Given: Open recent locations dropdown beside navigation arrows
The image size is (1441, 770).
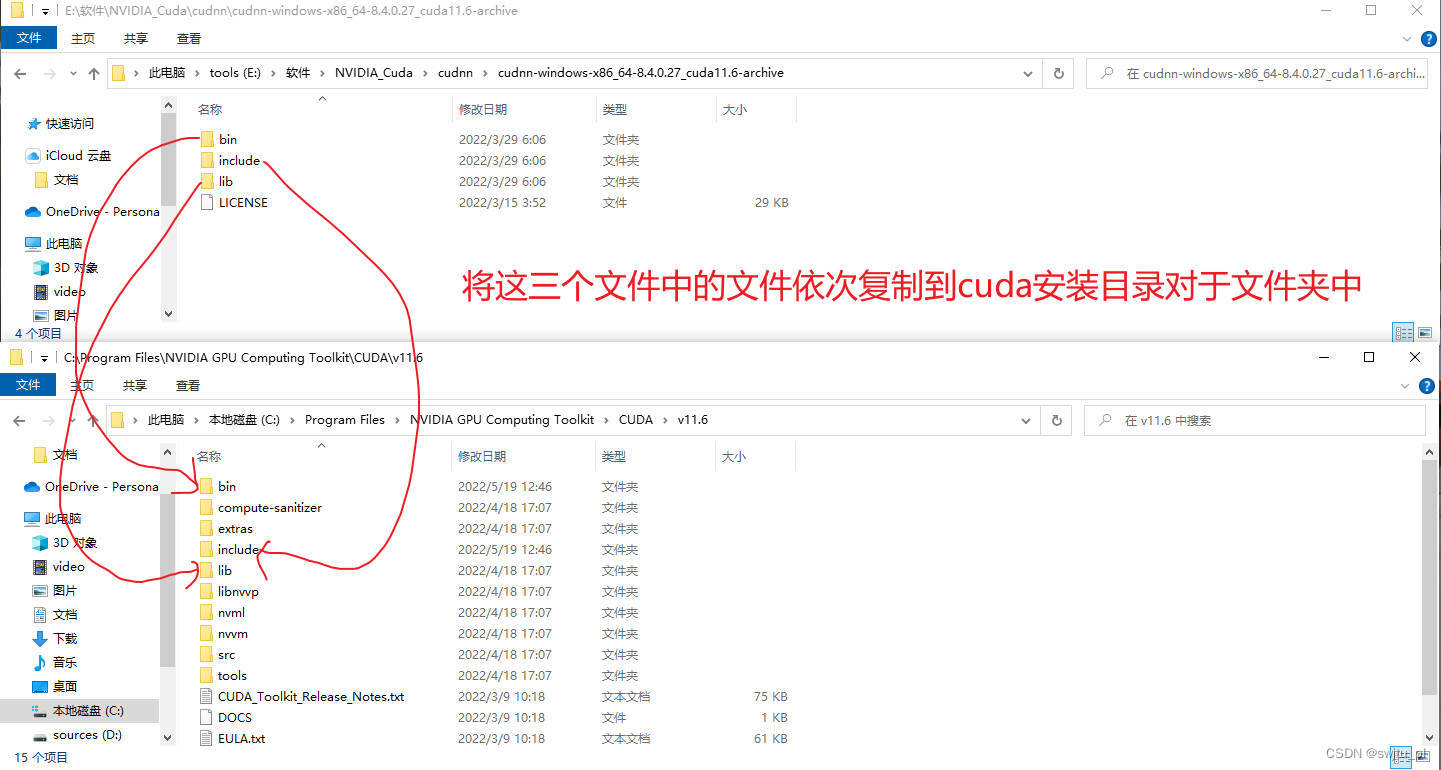Looking at the screenshot, I should [72, 73].
